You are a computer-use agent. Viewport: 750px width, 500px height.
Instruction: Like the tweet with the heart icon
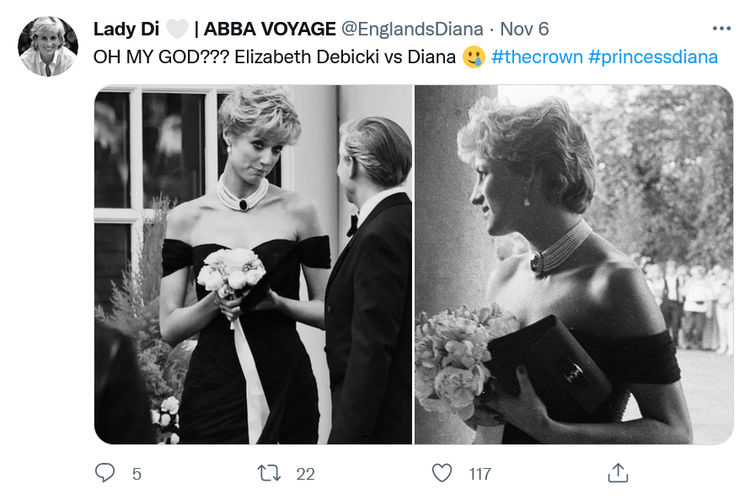click(x=441, y=472)
